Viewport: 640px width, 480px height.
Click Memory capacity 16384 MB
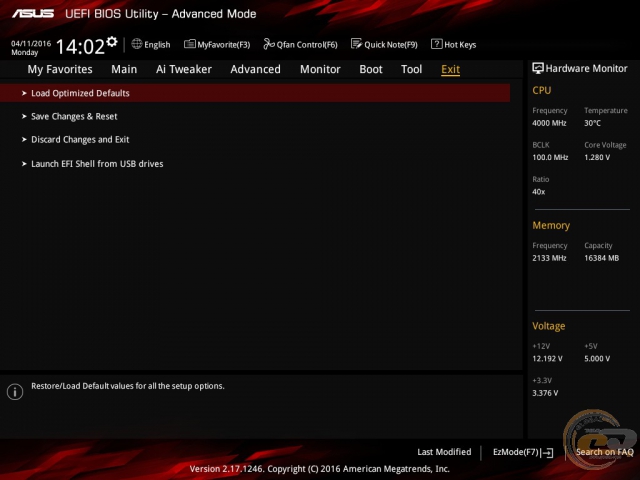tap(602, 258)
